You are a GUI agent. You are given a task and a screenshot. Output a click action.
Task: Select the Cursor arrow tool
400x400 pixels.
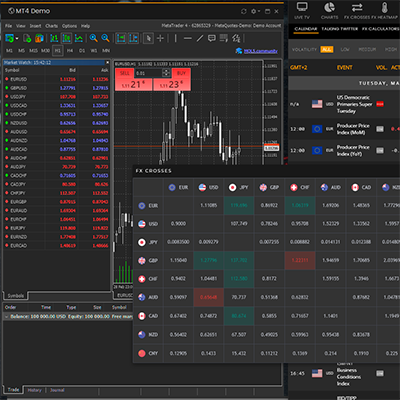(x=148, y=38)
